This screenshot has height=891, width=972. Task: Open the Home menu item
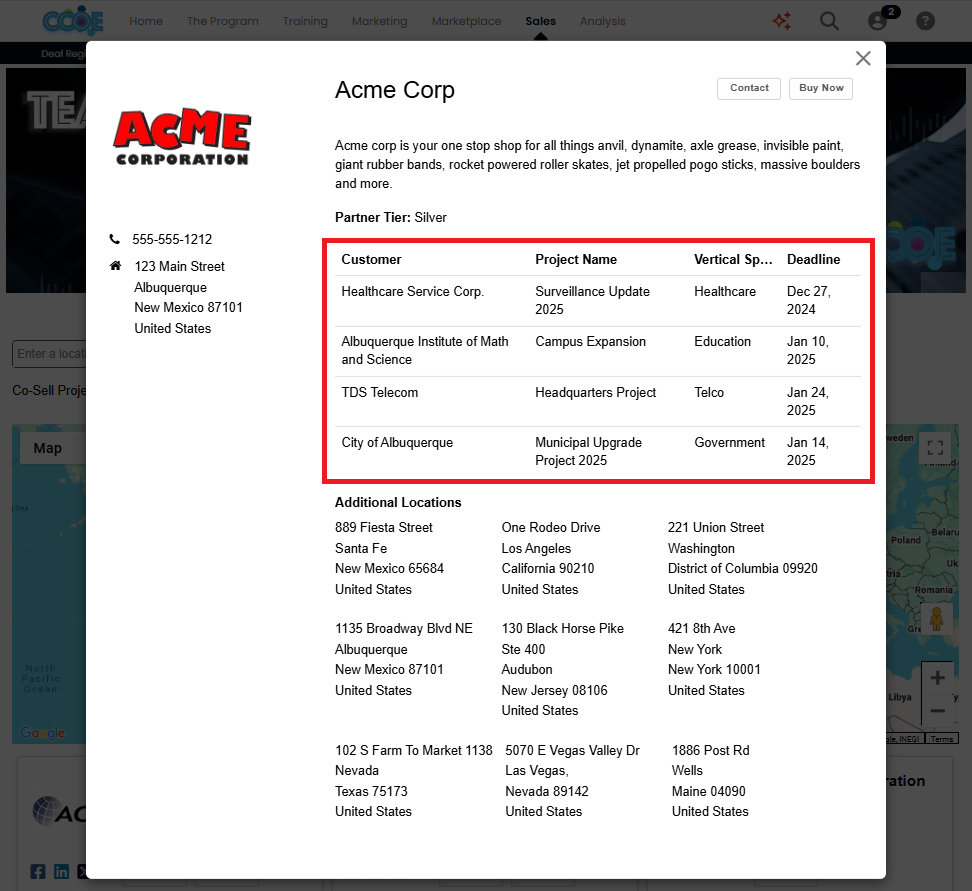pyautogui.click(x=146, y=21)
